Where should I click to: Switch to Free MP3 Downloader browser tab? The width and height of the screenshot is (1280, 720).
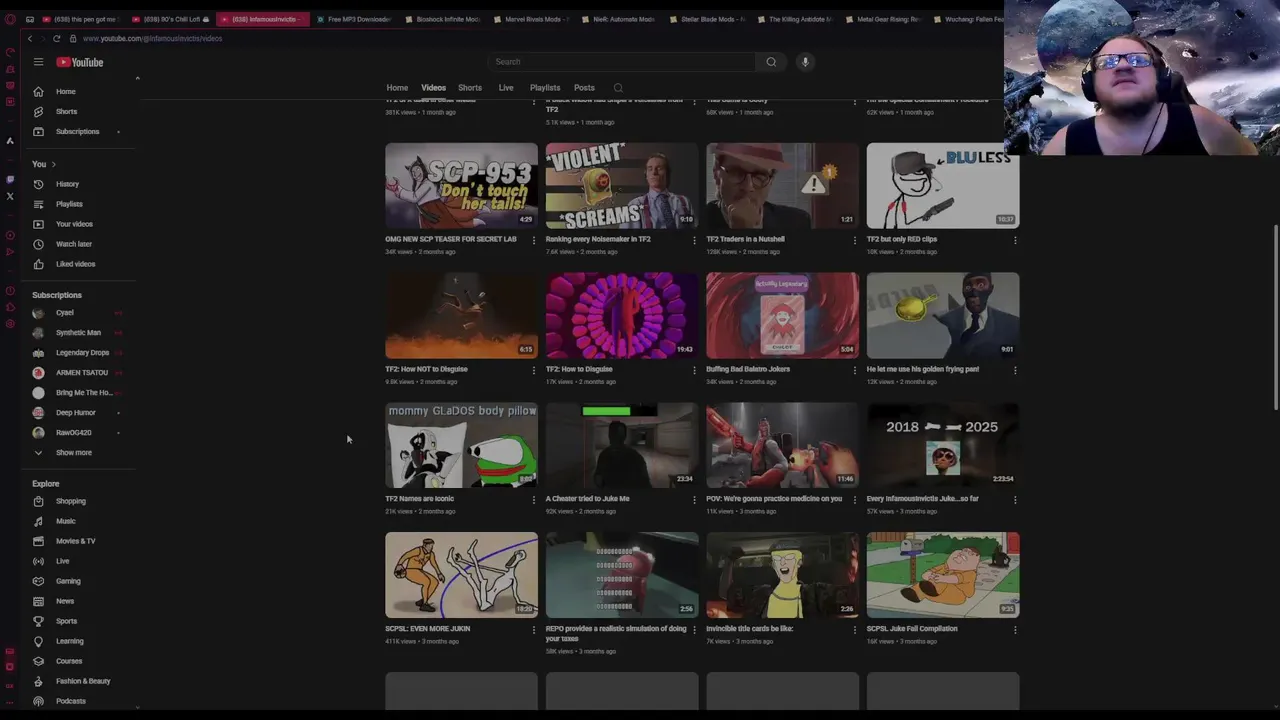coord(354,19)
